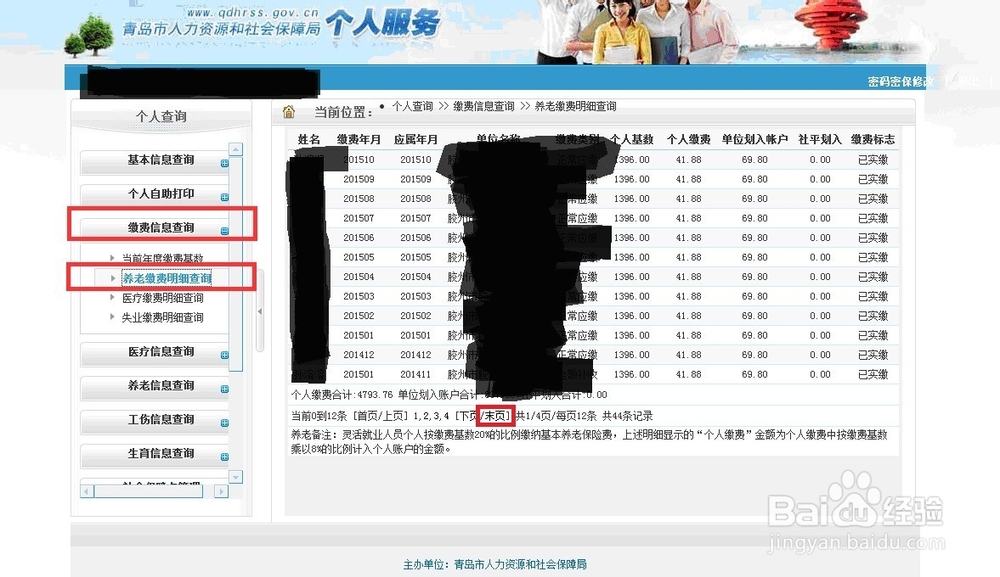Select 当前年度缴费基数 in the sidebar tree
Screen dimensions: 1000x577
point(163,258)
